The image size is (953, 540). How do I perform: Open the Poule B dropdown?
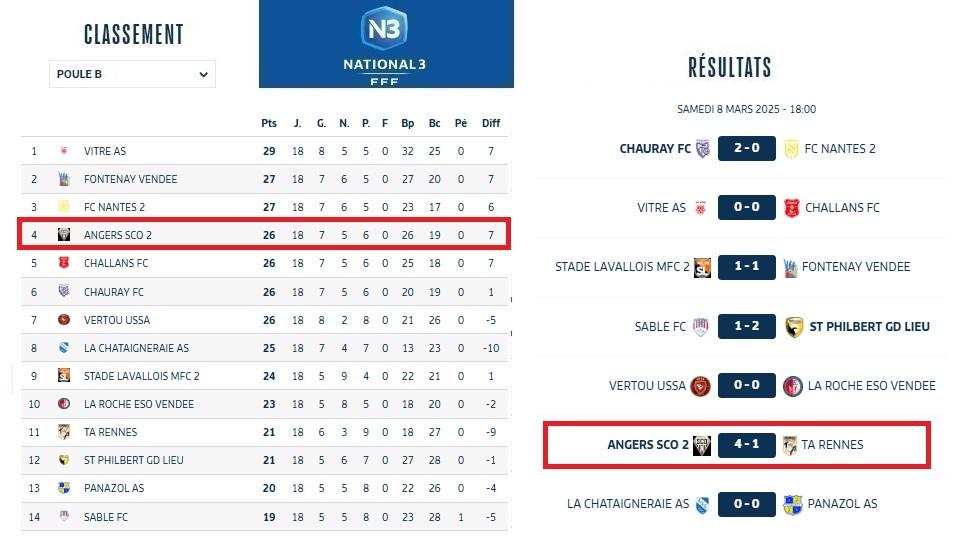(x=132, y=74)
